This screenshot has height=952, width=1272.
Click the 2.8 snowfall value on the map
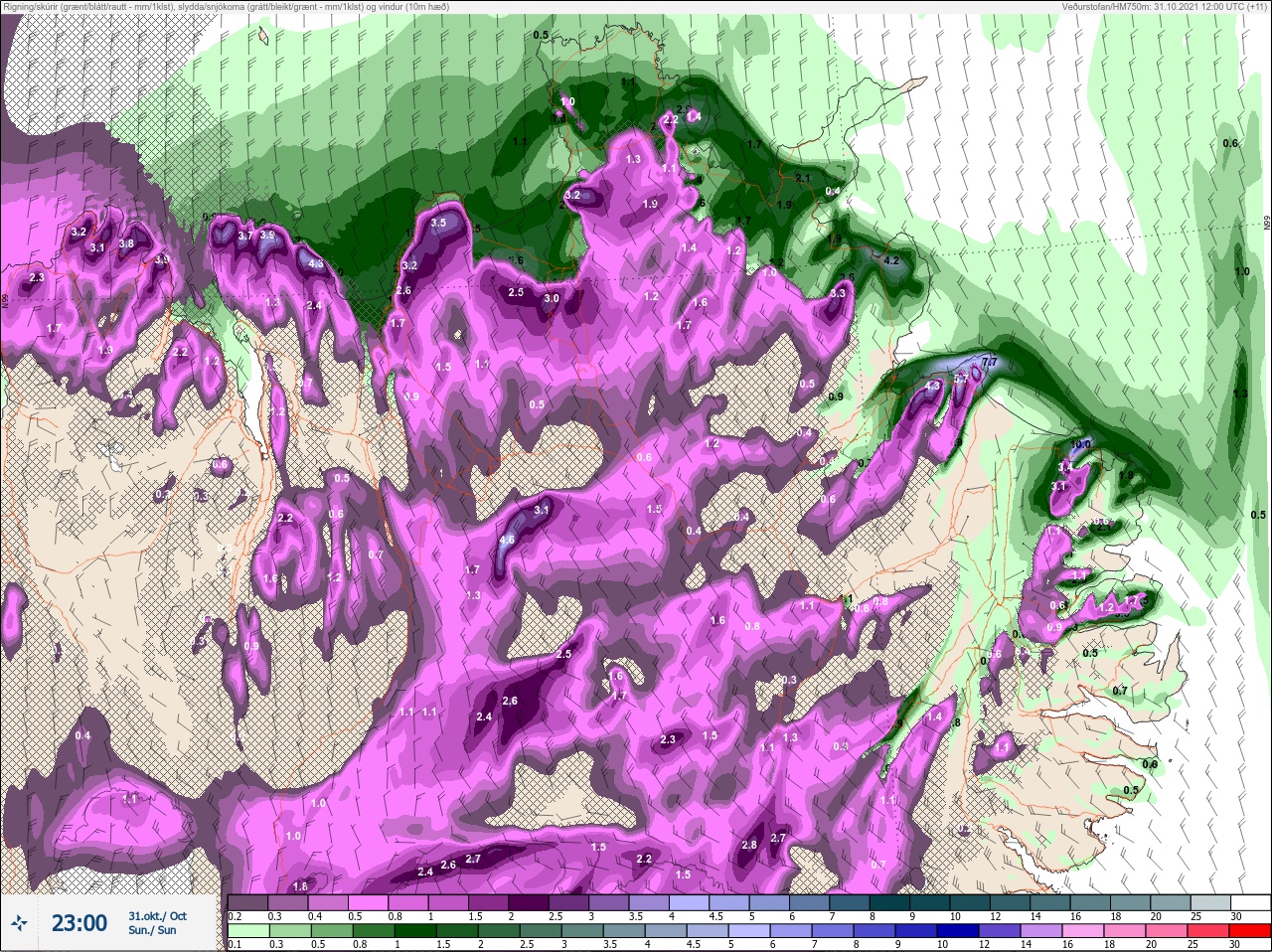click(x=749, y=845)
